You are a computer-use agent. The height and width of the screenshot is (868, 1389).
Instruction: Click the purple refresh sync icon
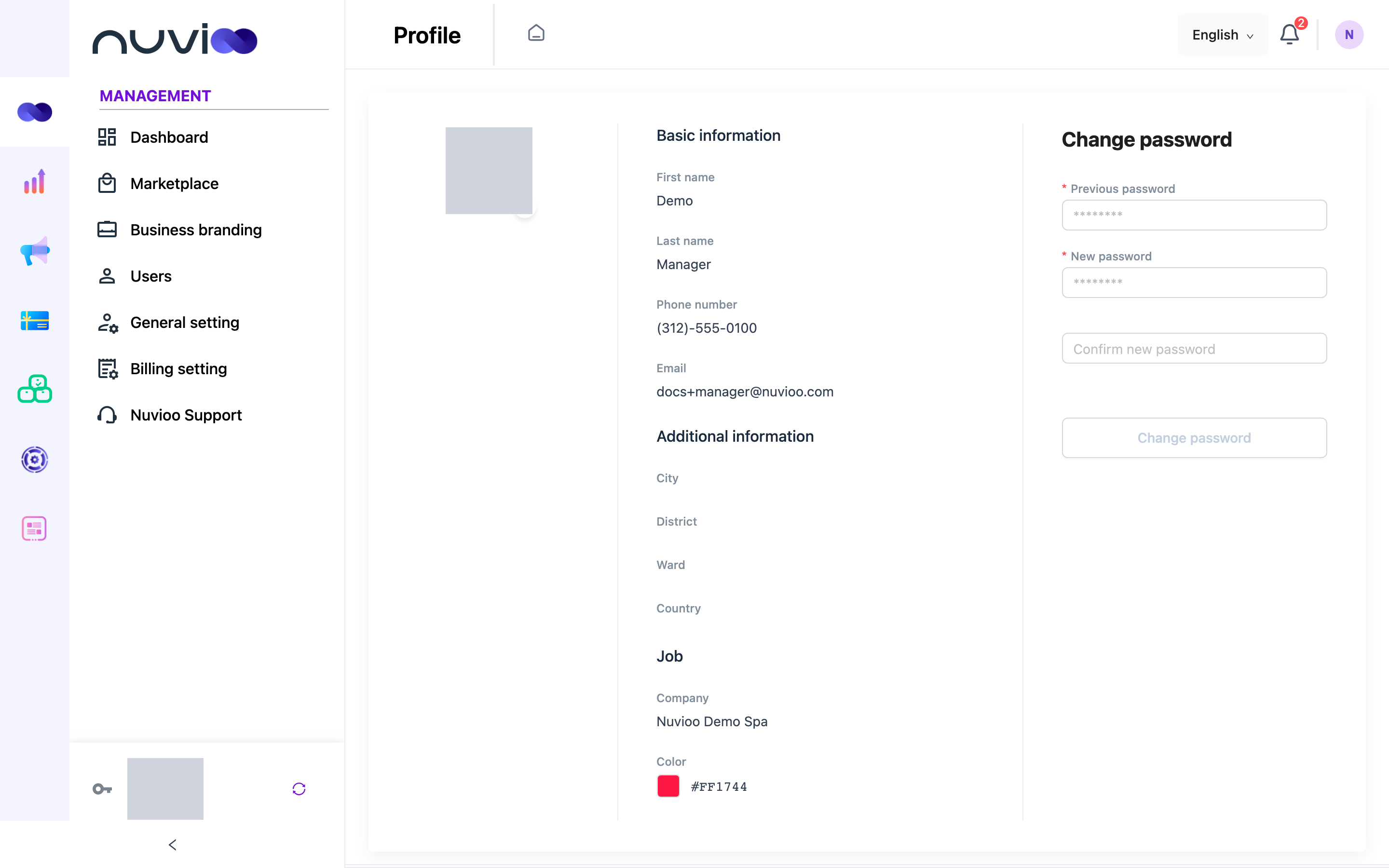[x=299, y=789]
